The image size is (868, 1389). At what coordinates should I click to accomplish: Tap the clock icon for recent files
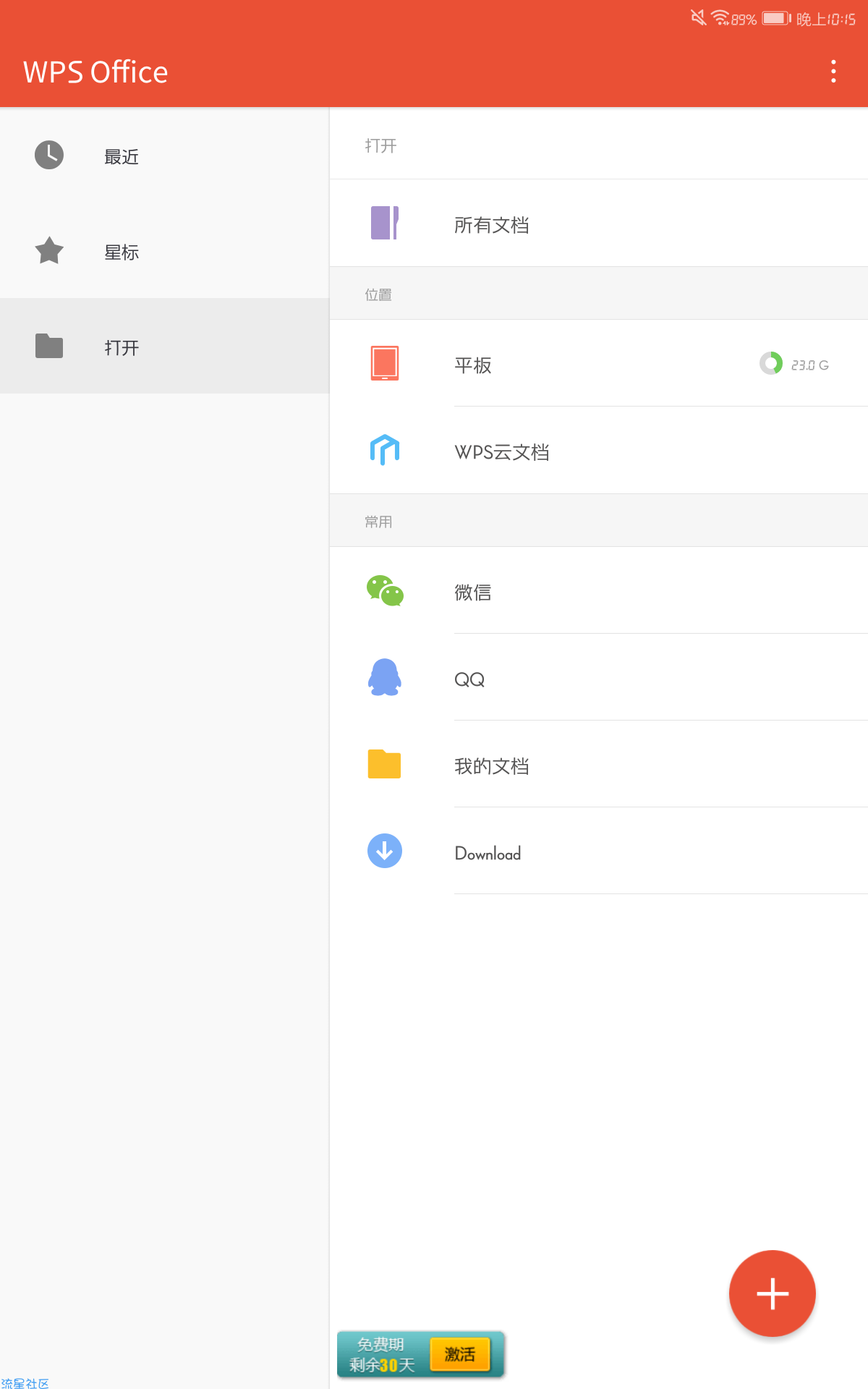tap(49, 155)
